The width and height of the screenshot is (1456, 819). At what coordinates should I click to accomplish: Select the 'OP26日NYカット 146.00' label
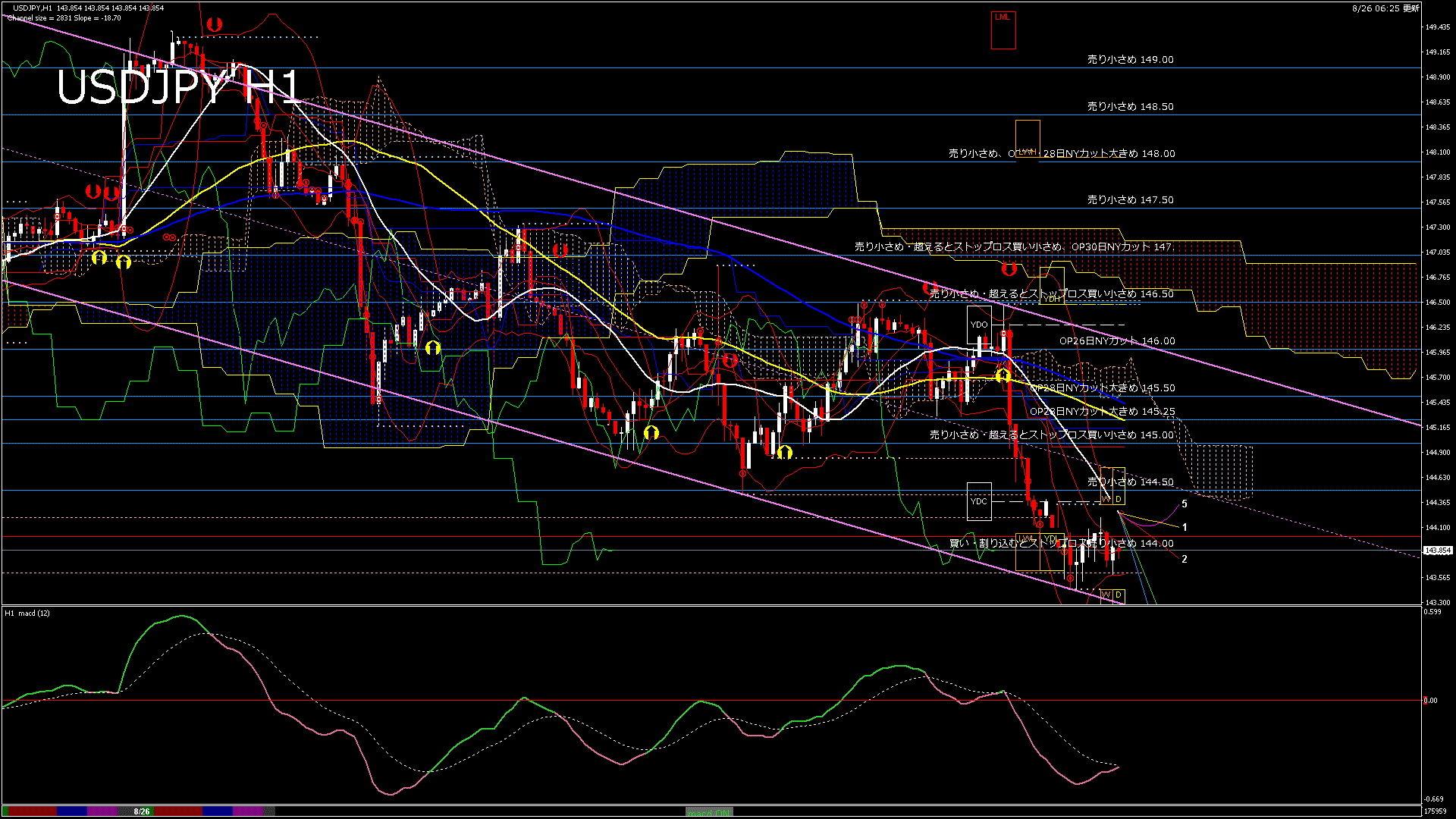[1116, 341]
